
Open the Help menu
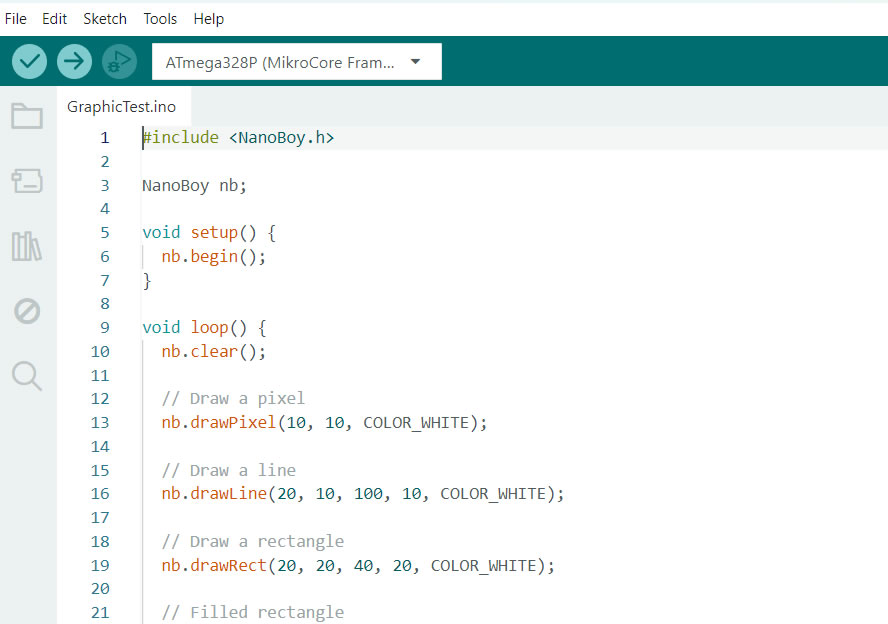pos(209,18)
